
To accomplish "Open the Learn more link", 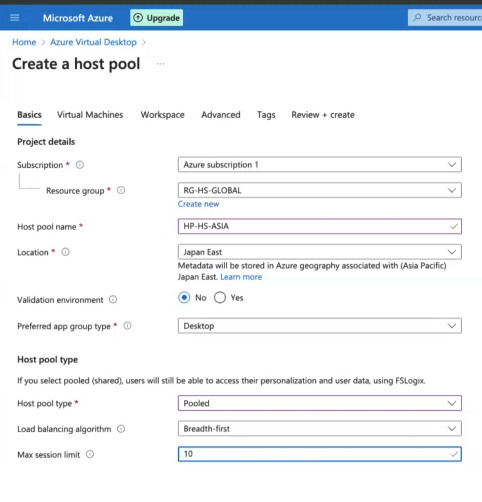I will tap(241, 277).
